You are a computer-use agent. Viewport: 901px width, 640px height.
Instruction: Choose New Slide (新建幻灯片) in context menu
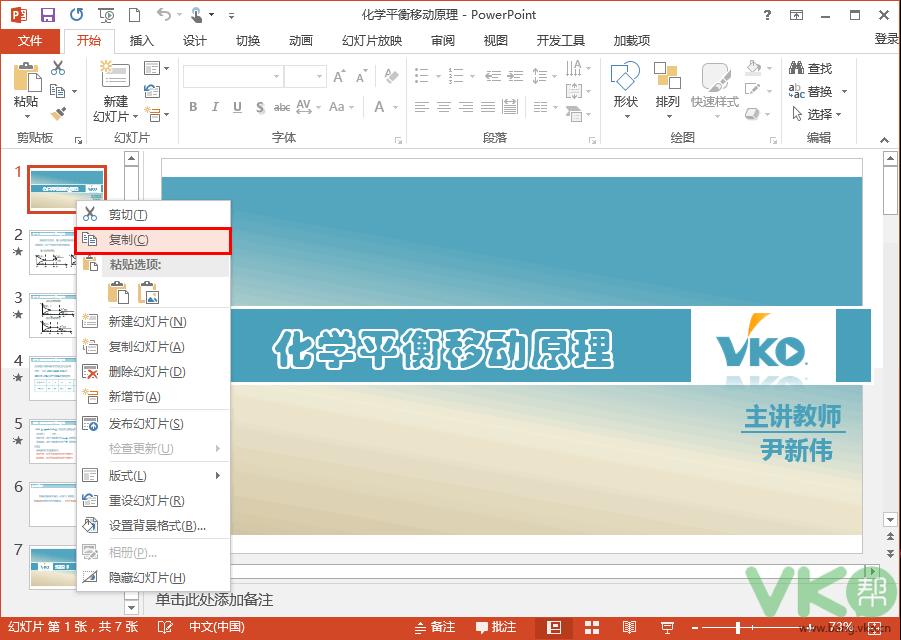click(x=153, y=322)
